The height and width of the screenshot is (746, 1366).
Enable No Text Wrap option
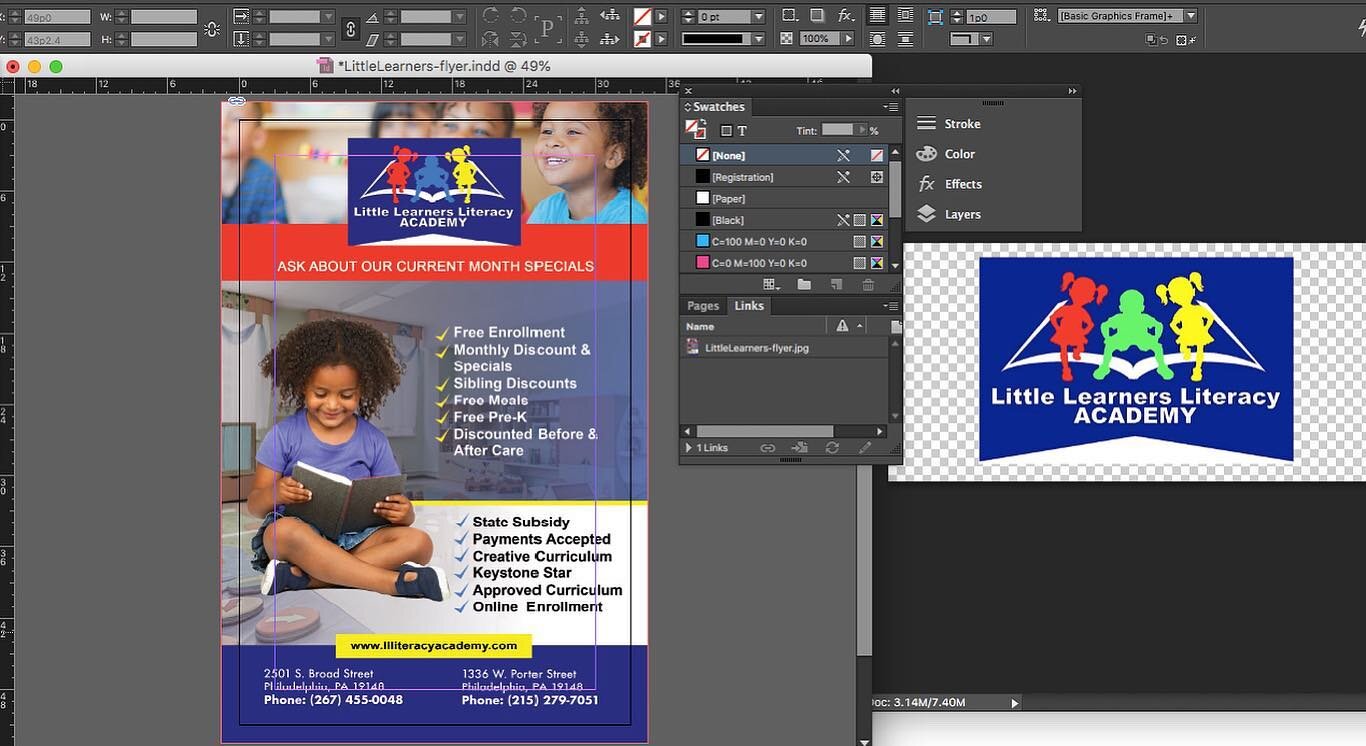[877, 16]
